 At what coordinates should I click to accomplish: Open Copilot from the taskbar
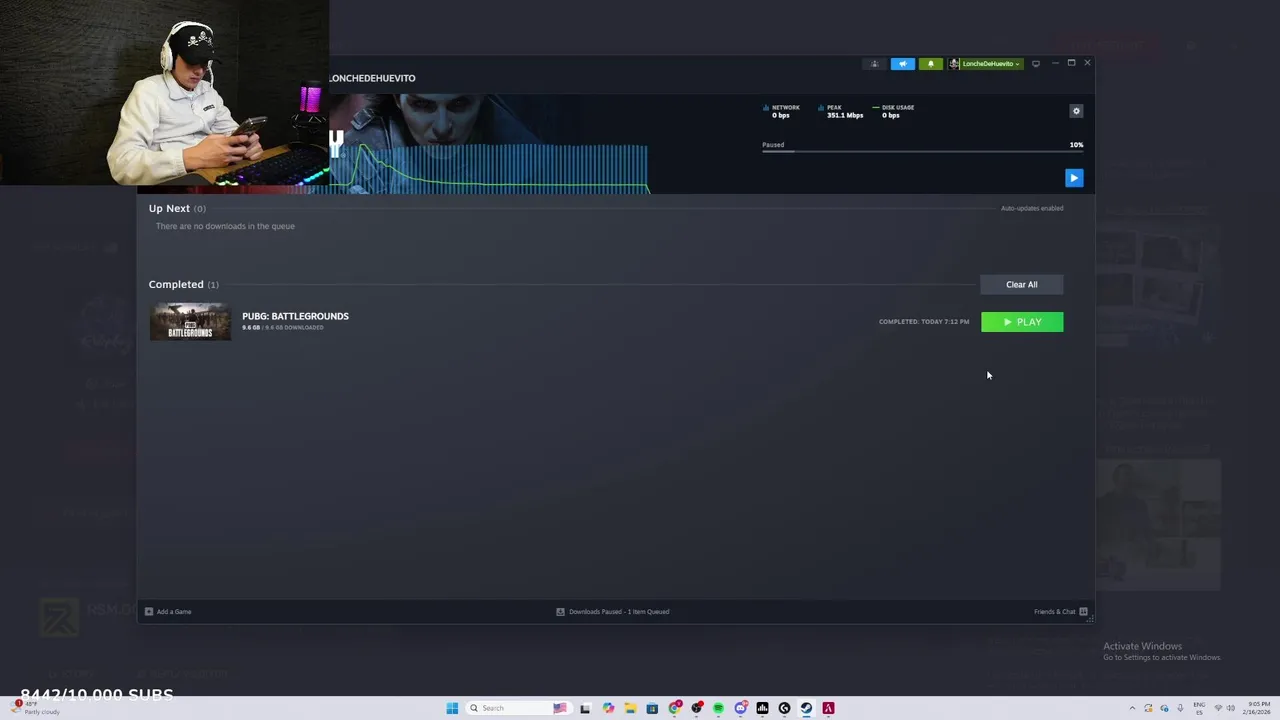coord(608,708)
